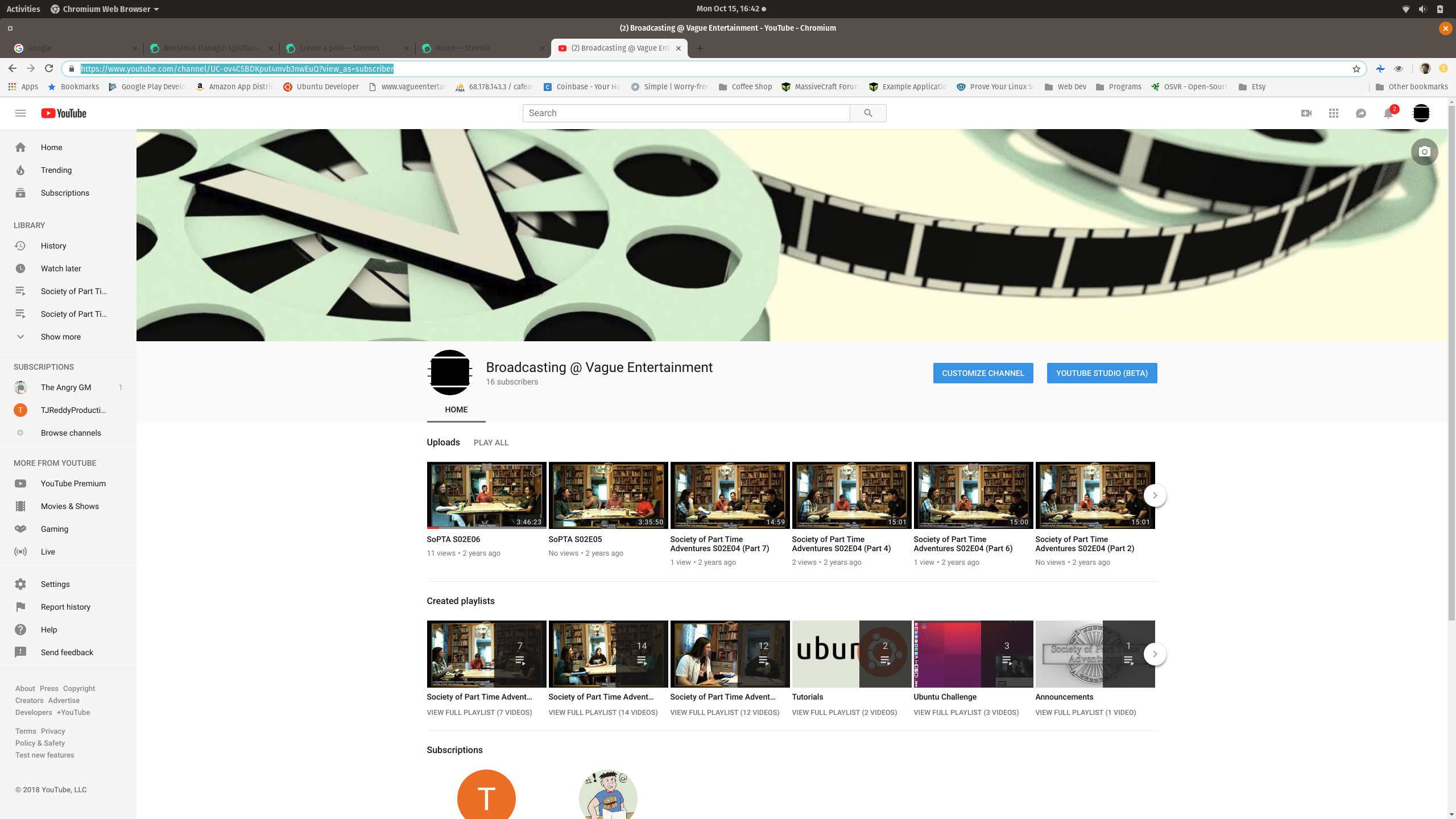
Task: Click the channel art camera edit icon
Action: pyautogui.click(x=1425, y=152)
